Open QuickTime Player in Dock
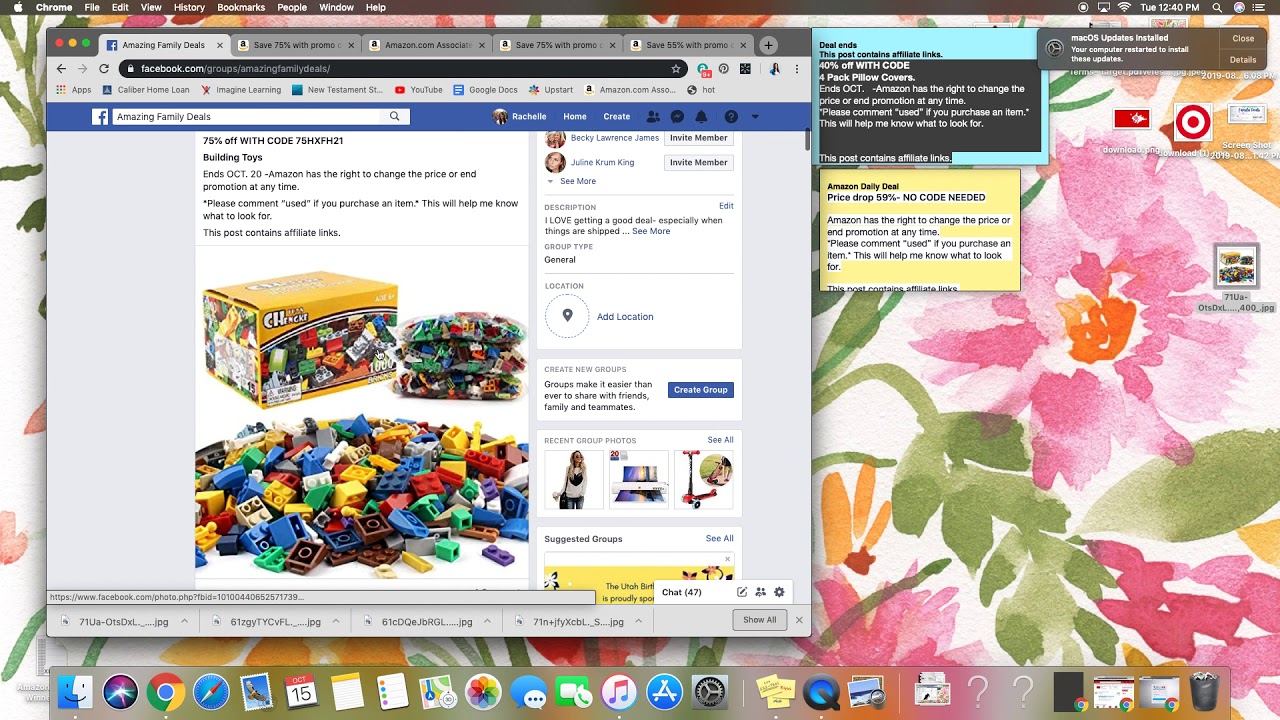1280x720 pixels. tap(823, 692)
